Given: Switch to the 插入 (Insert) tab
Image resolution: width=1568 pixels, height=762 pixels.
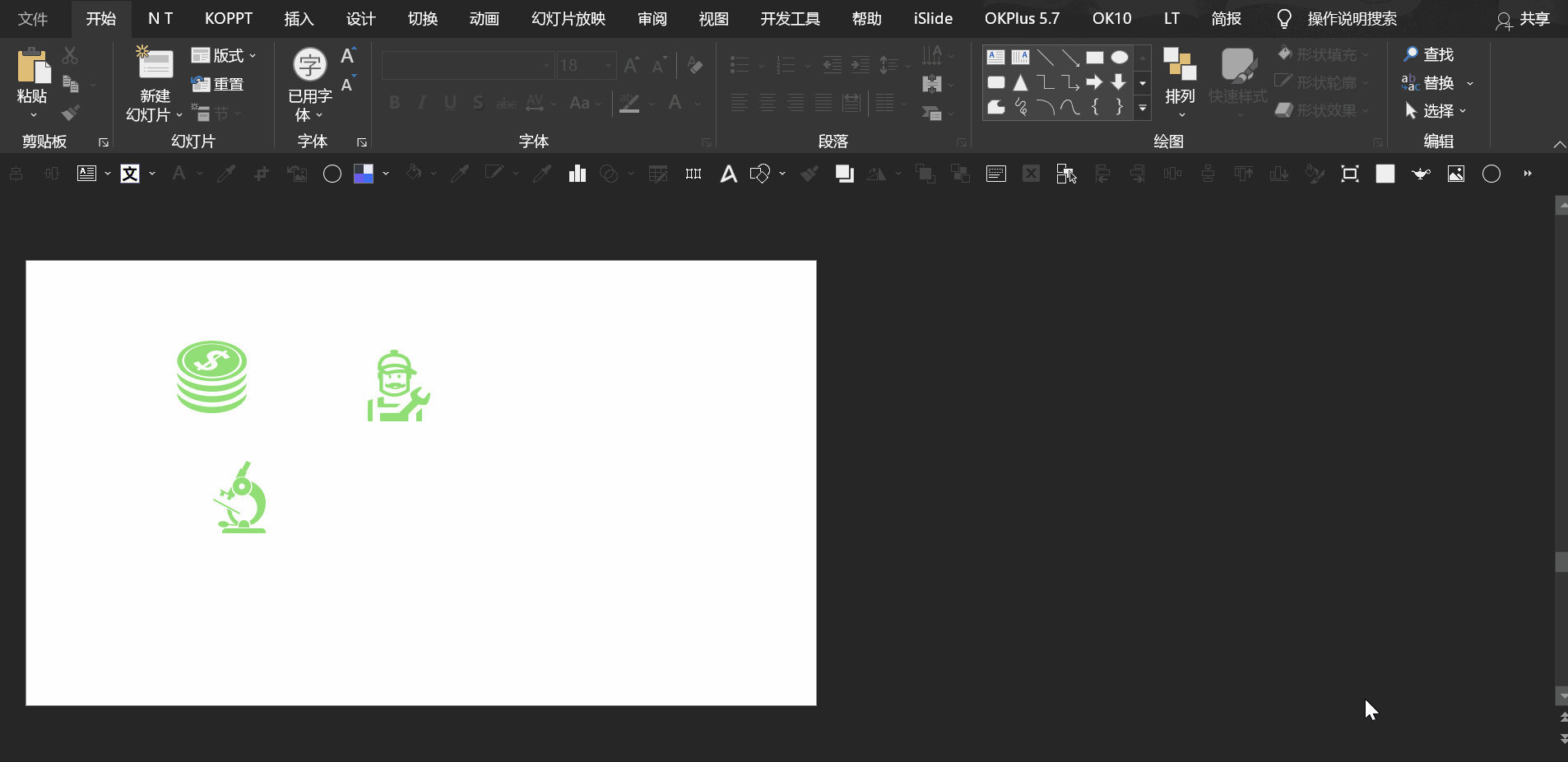Looking at the screenshot, I should pyautogui.click(x=299, y=18).
